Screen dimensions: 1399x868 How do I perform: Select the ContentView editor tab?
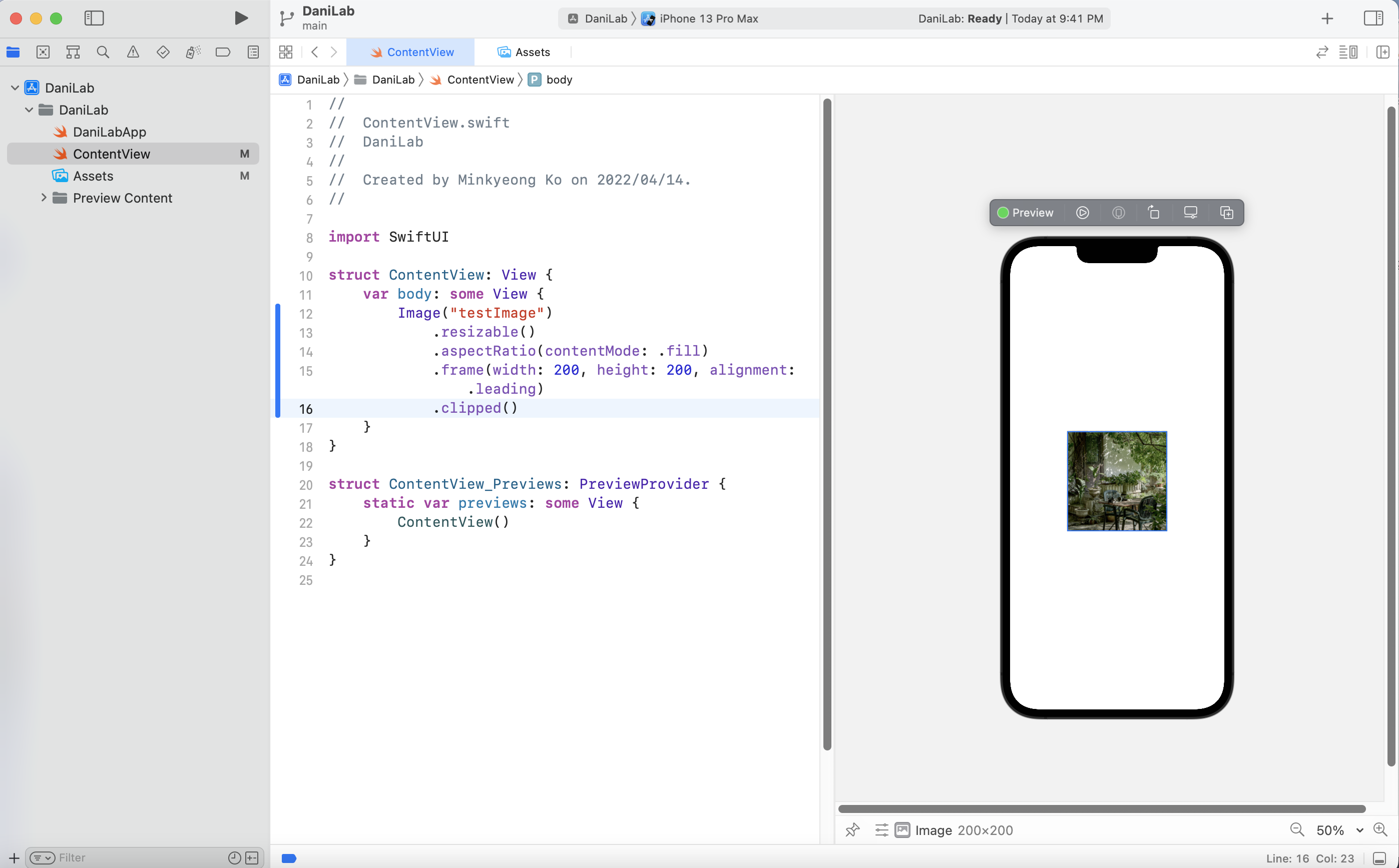click(411, 52)
